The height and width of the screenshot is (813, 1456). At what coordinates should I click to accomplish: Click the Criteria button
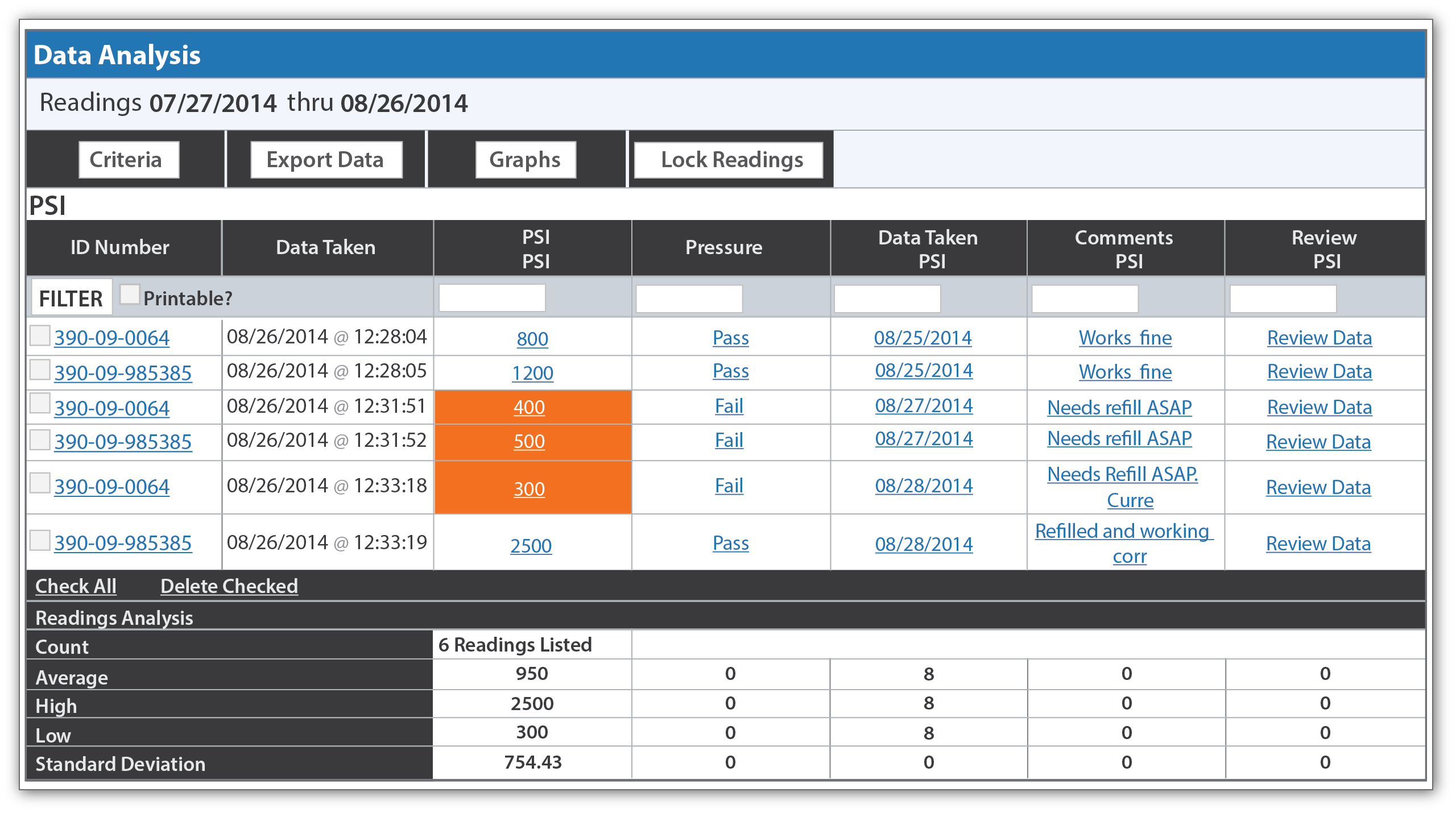pos(129,160)
